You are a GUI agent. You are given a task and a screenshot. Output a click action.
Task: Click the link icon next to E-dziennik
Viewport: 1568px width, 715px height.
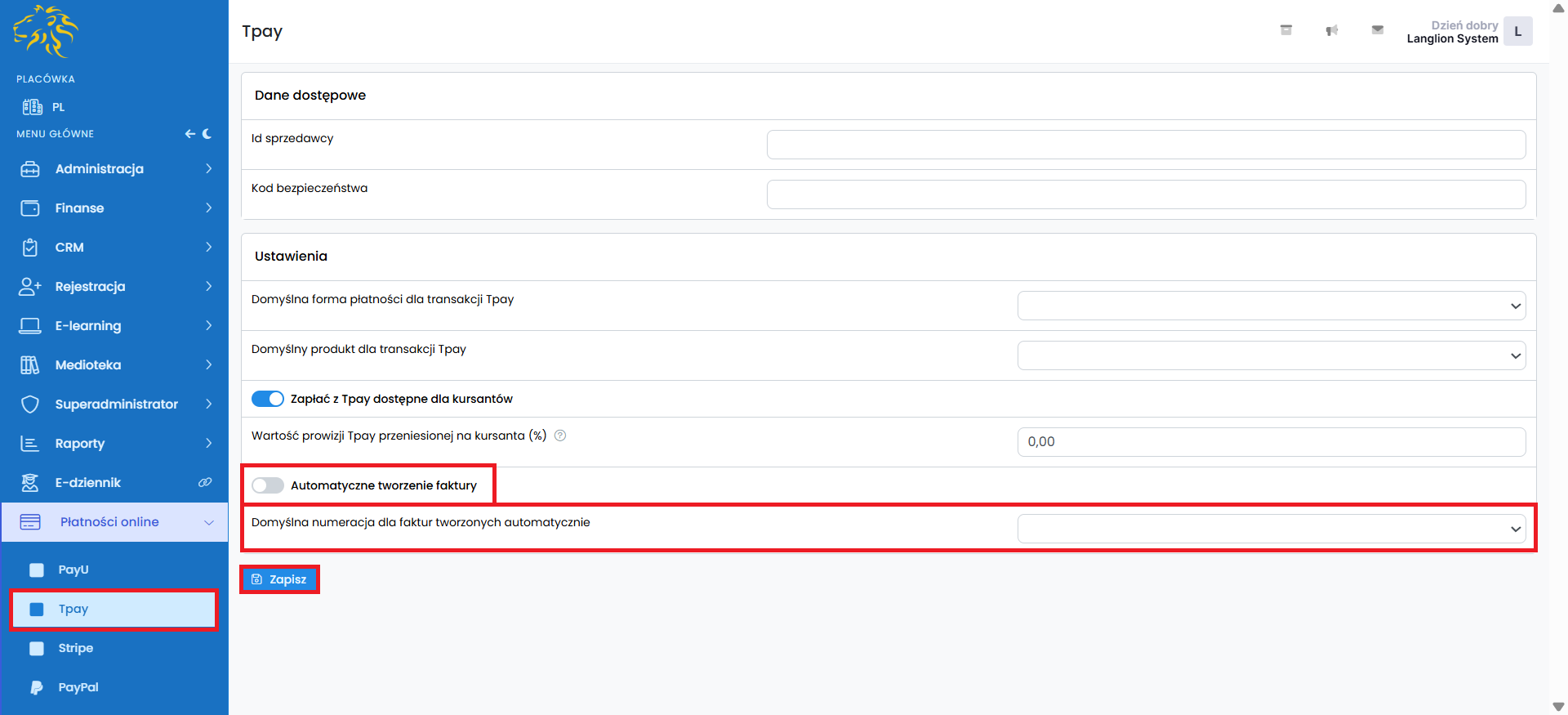(x=205, y=483)
